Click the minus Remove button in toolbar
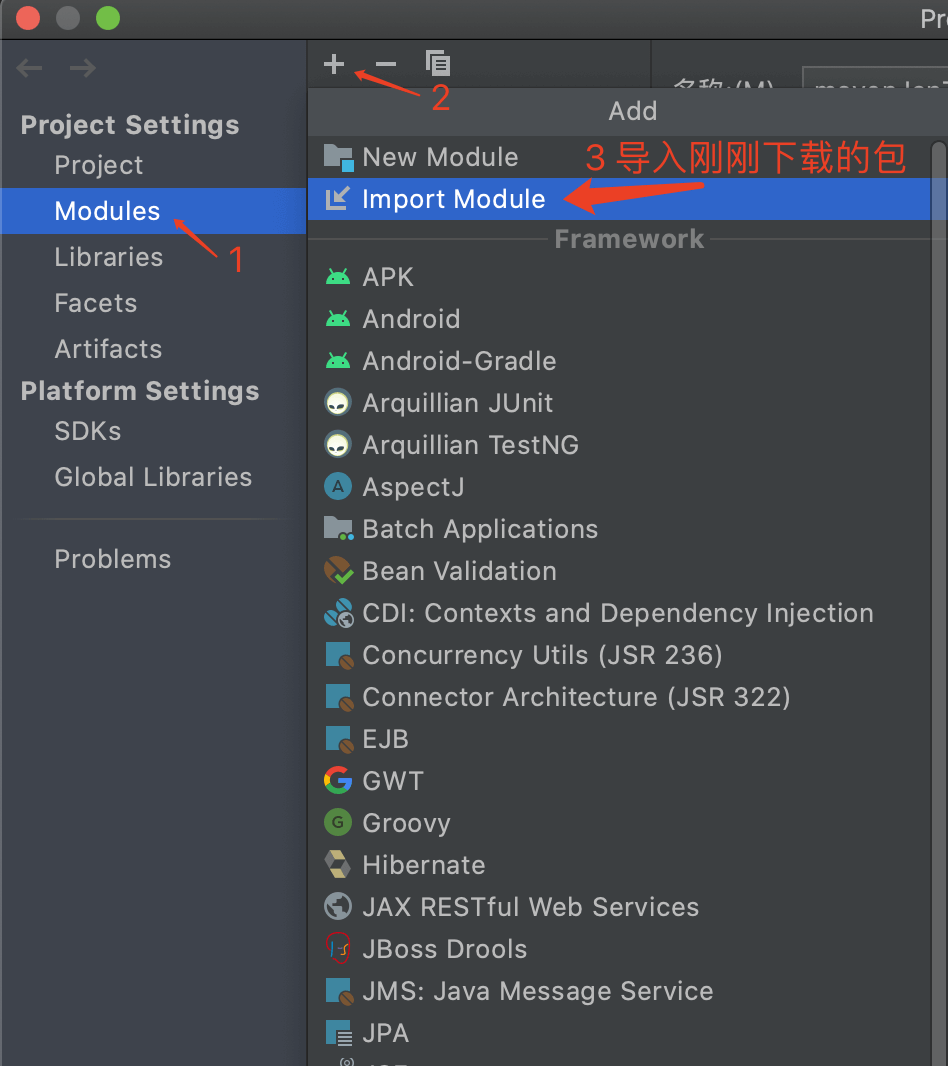Image resolution: width=948 pixels, height=1066 pixels. (386, 65)
